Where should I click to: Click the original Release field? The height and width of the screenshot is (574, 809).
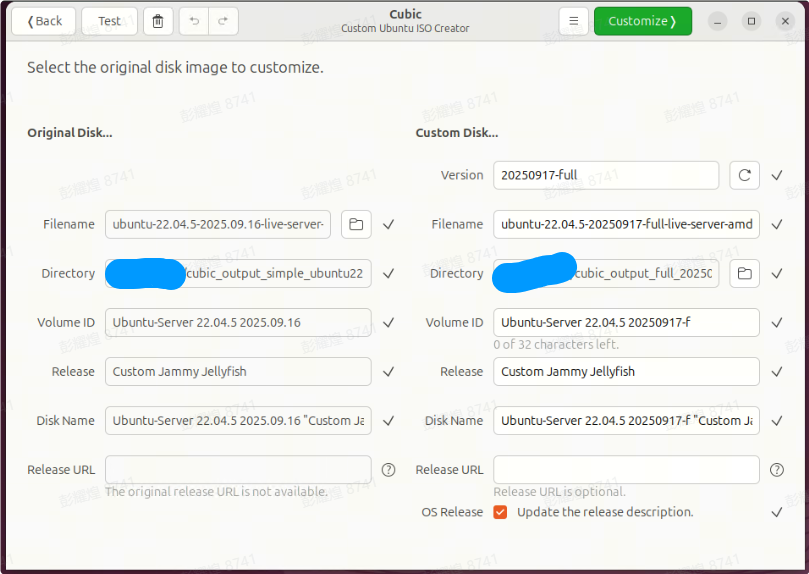(238, 371)
